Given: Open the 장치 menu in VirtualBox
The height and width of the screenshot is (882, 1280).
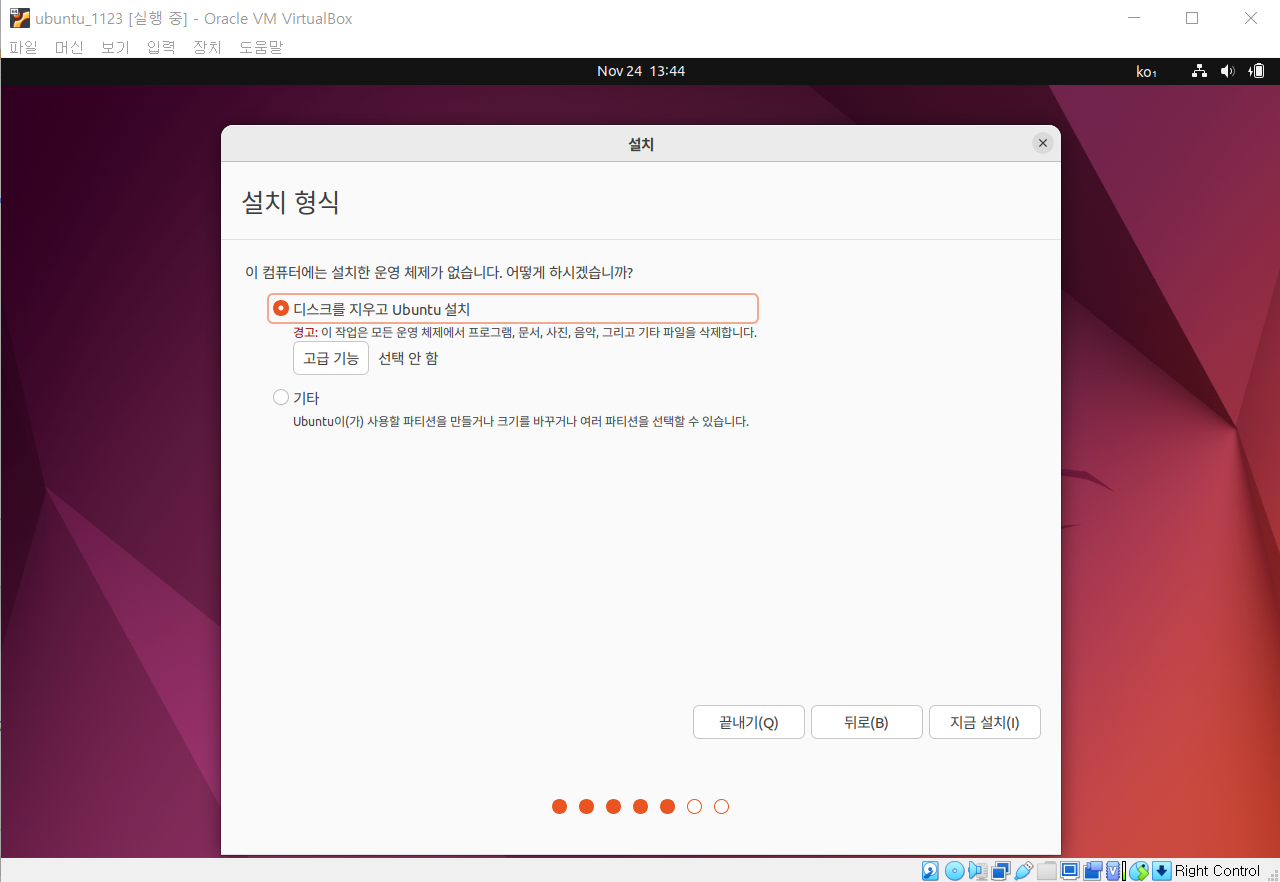Looking at the screenshot, I should tap(207, 47).
